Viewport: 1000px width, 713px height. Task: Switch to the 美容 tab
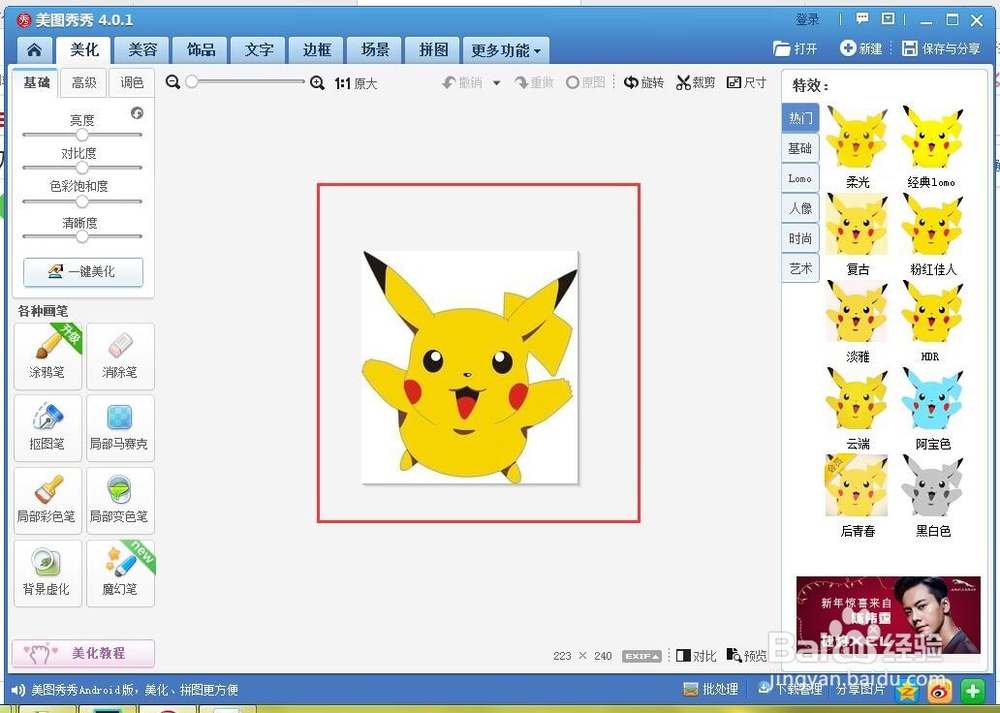point(142,50)
